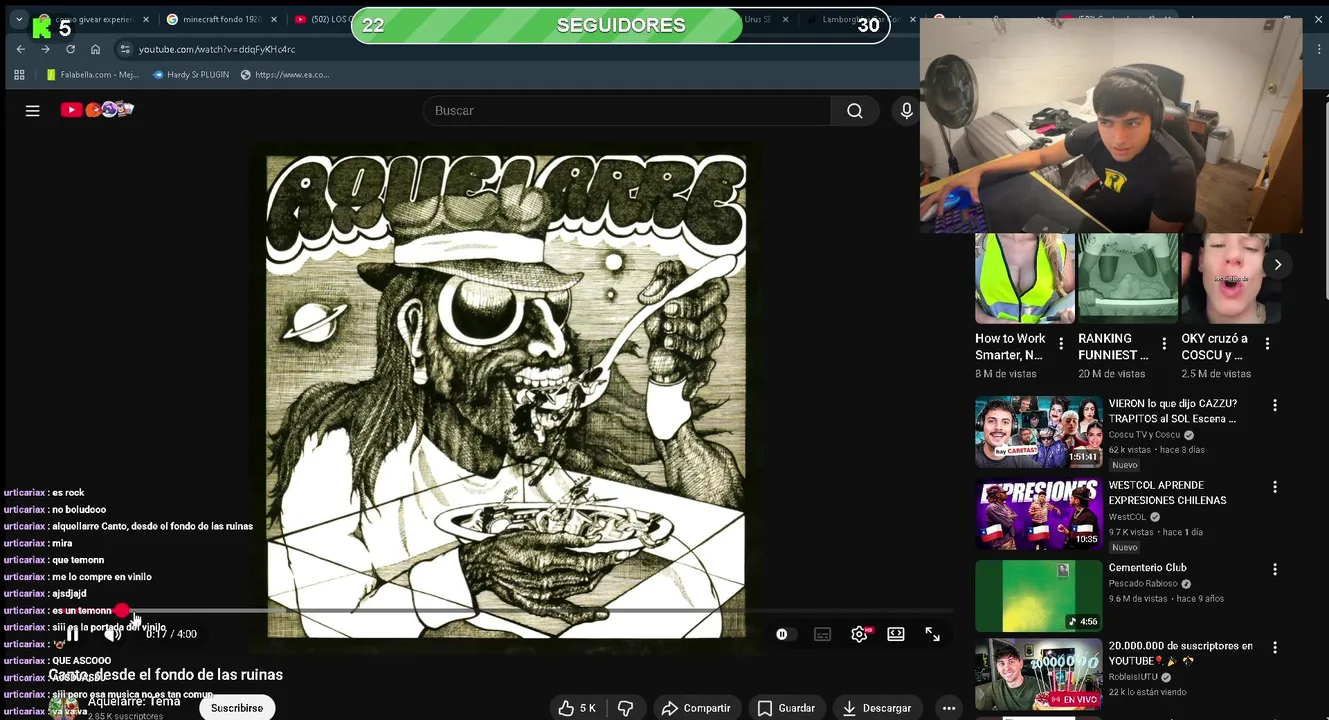
Task: Switch to the Lamborghini tab
Action: (x=860, y=20)
